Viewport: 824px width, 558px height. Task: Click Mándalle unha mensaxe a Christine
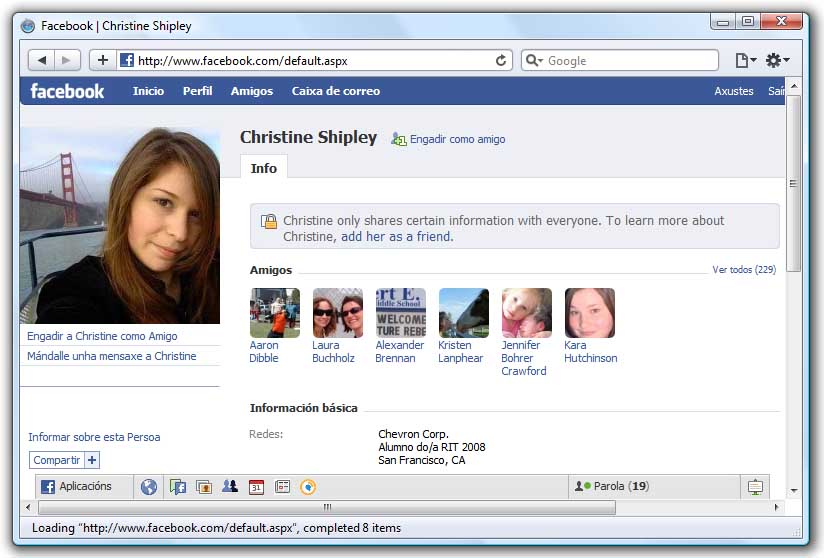[111, 356]
